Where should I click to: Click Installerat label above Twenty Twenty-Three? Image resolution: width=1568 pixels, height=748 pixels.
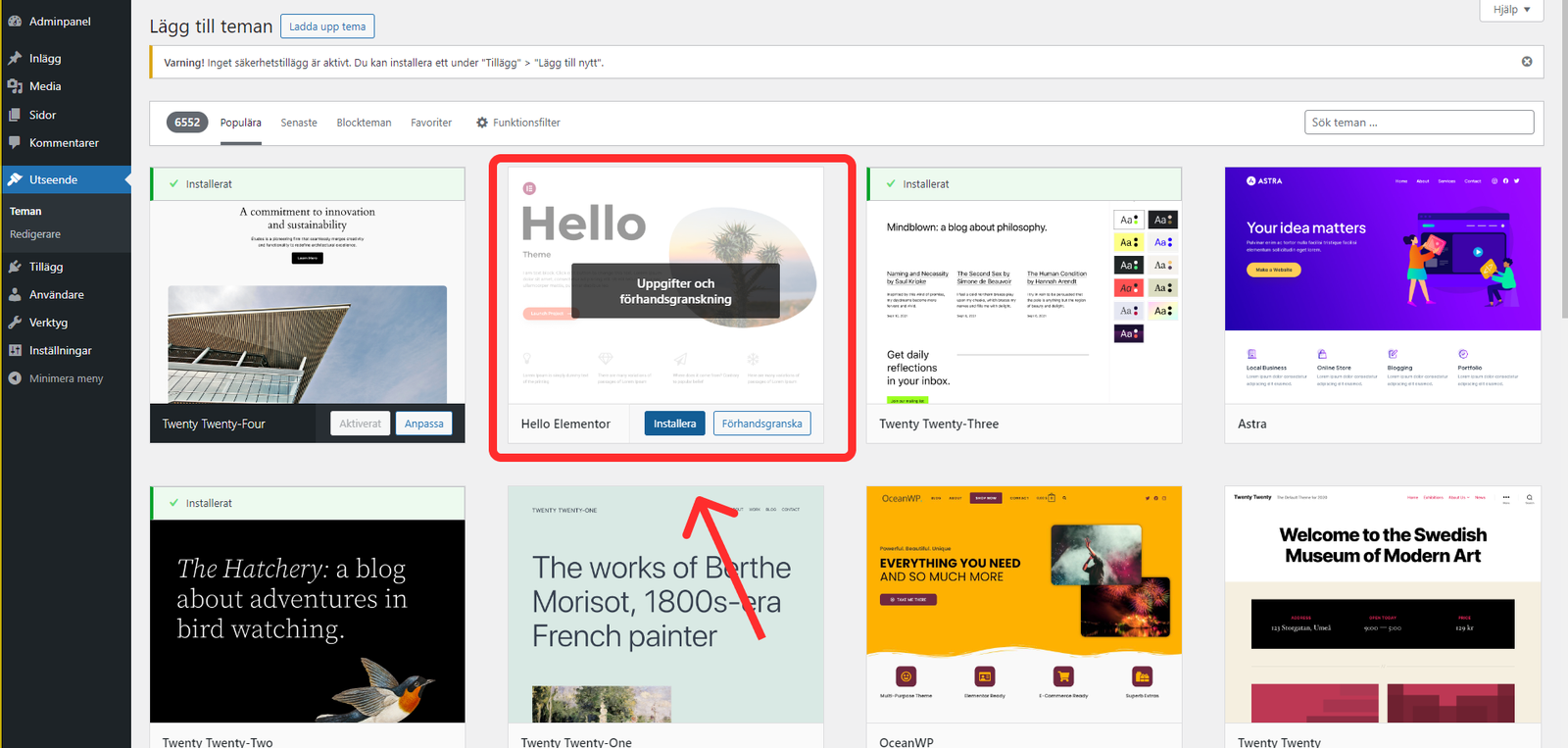(x=925, y=183)
